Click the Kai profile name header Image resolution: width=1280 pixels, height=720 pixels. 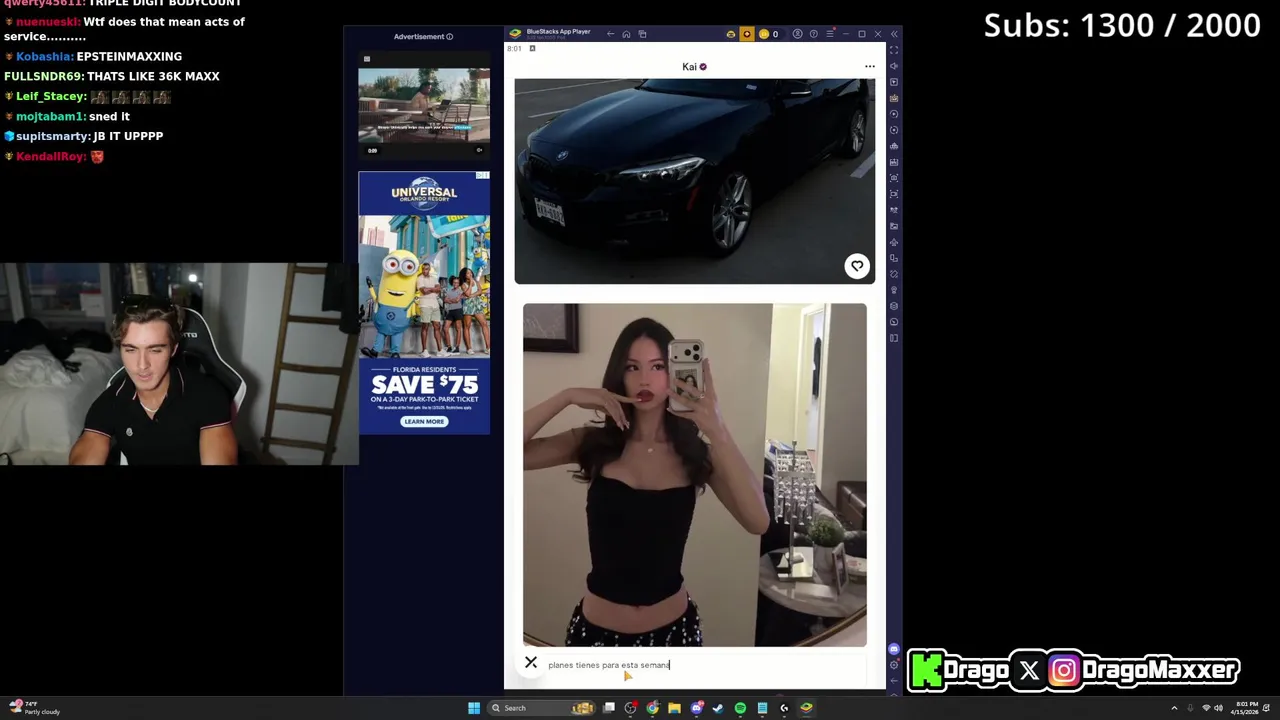tap(694, 67)
